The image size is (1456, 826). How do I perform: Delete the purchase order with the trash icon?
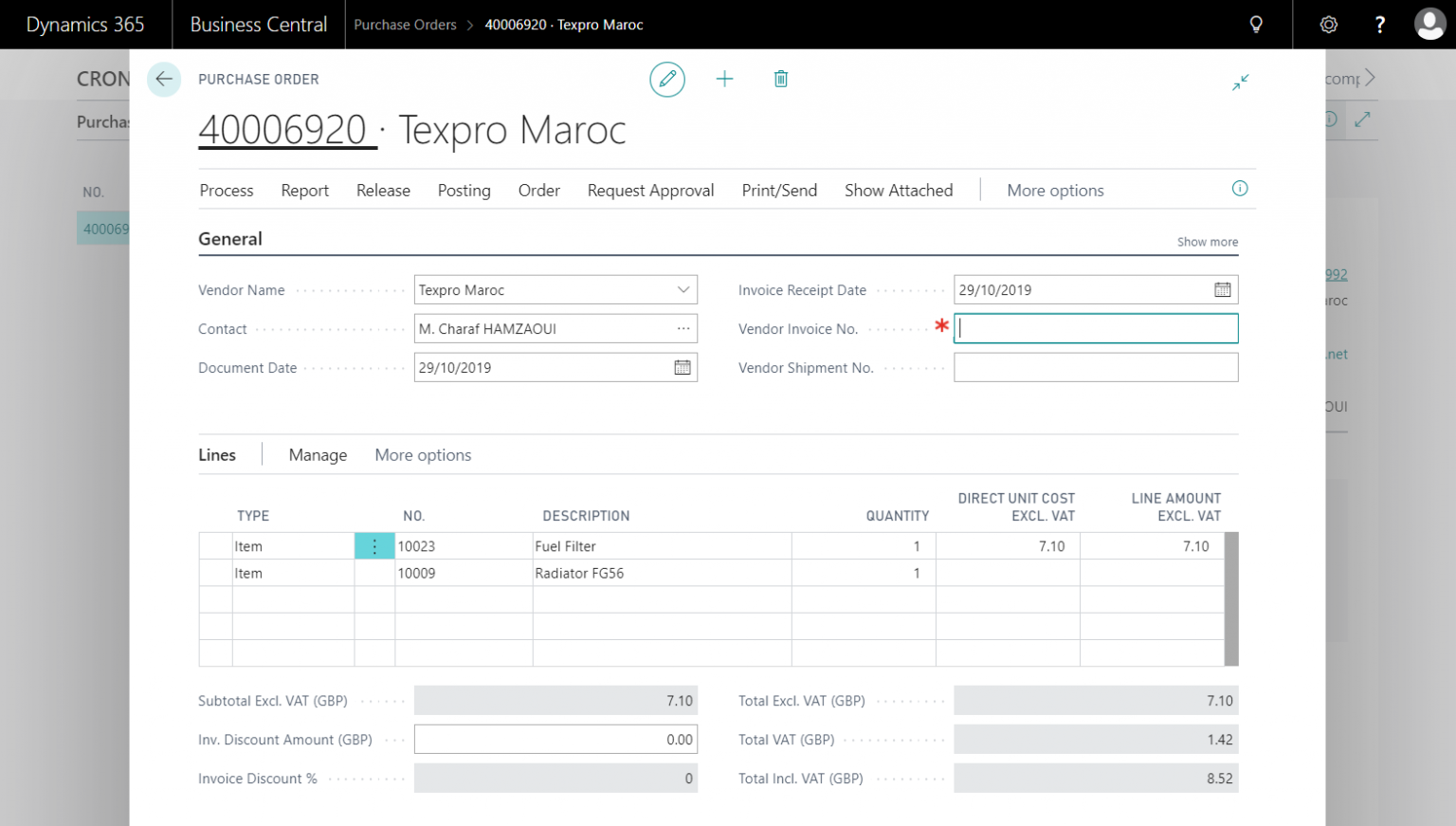point(780,79)
